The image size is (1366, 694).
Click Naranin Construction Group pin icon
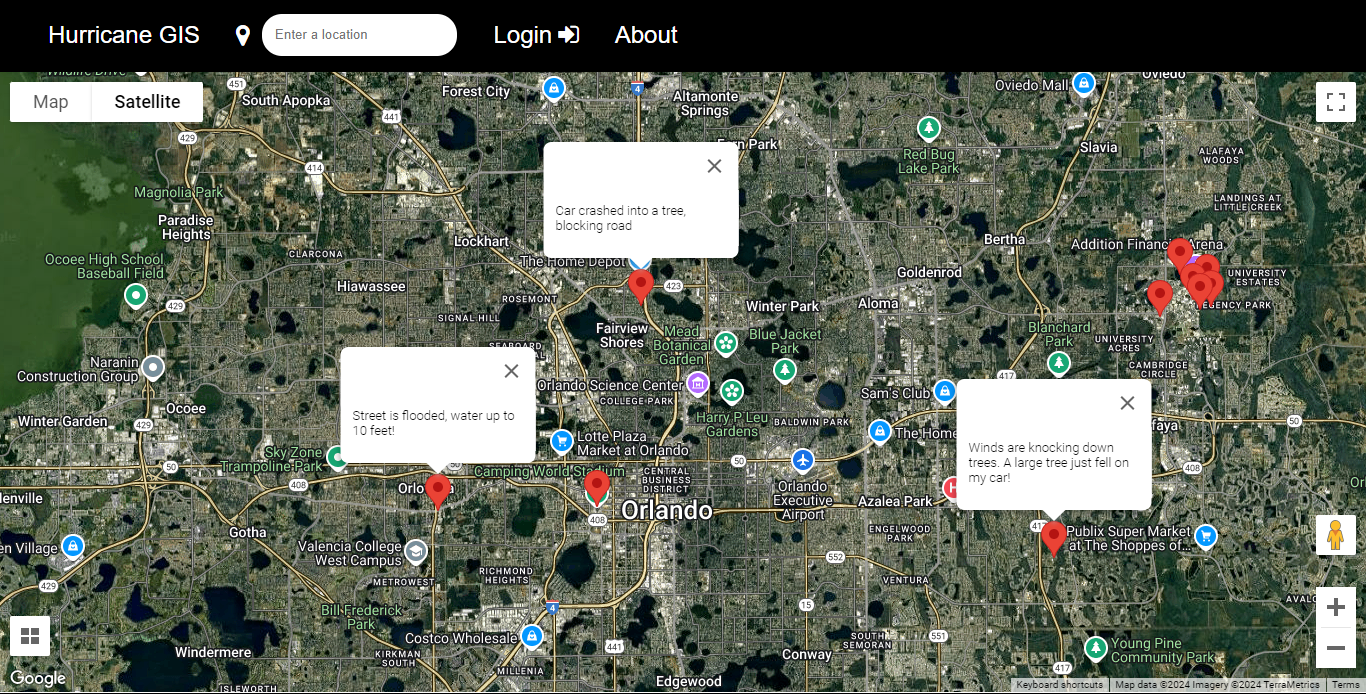click(x=152, y=368)
